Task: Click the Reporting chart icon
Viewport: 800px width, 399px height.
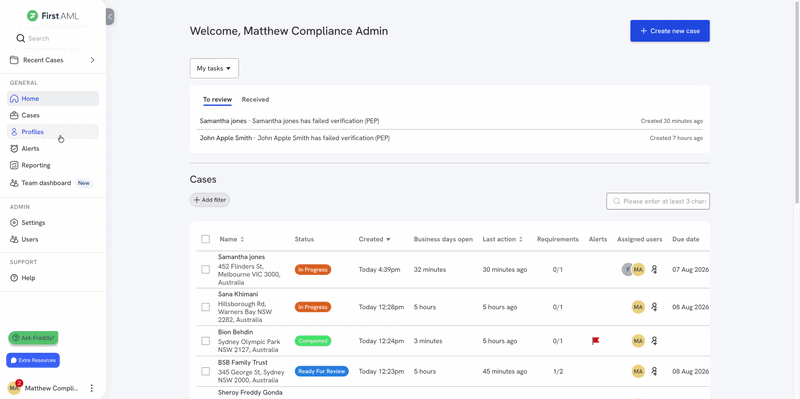Action: tap(14, 165)
